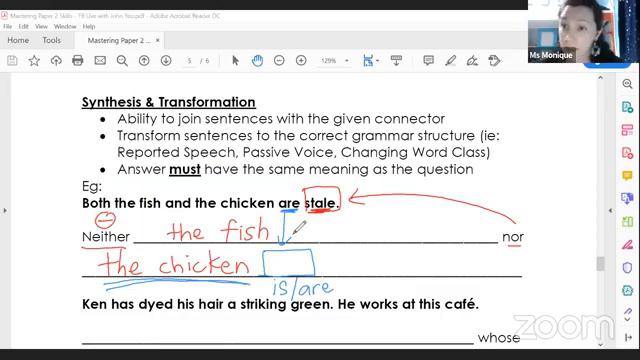Add a comment bubble
This screenshot has width=640, height=360.
(x=429, y=61)
